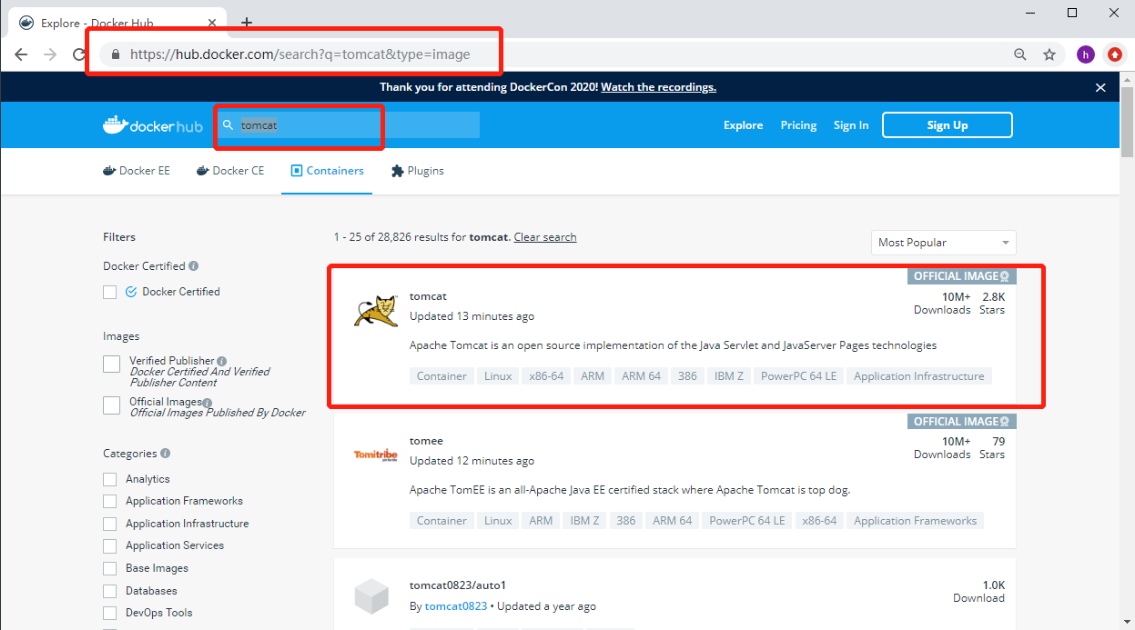The width and height of the screenshot is (1135, 630).
Task: Check the Official Images filter
Action: [x=111, y=406]
